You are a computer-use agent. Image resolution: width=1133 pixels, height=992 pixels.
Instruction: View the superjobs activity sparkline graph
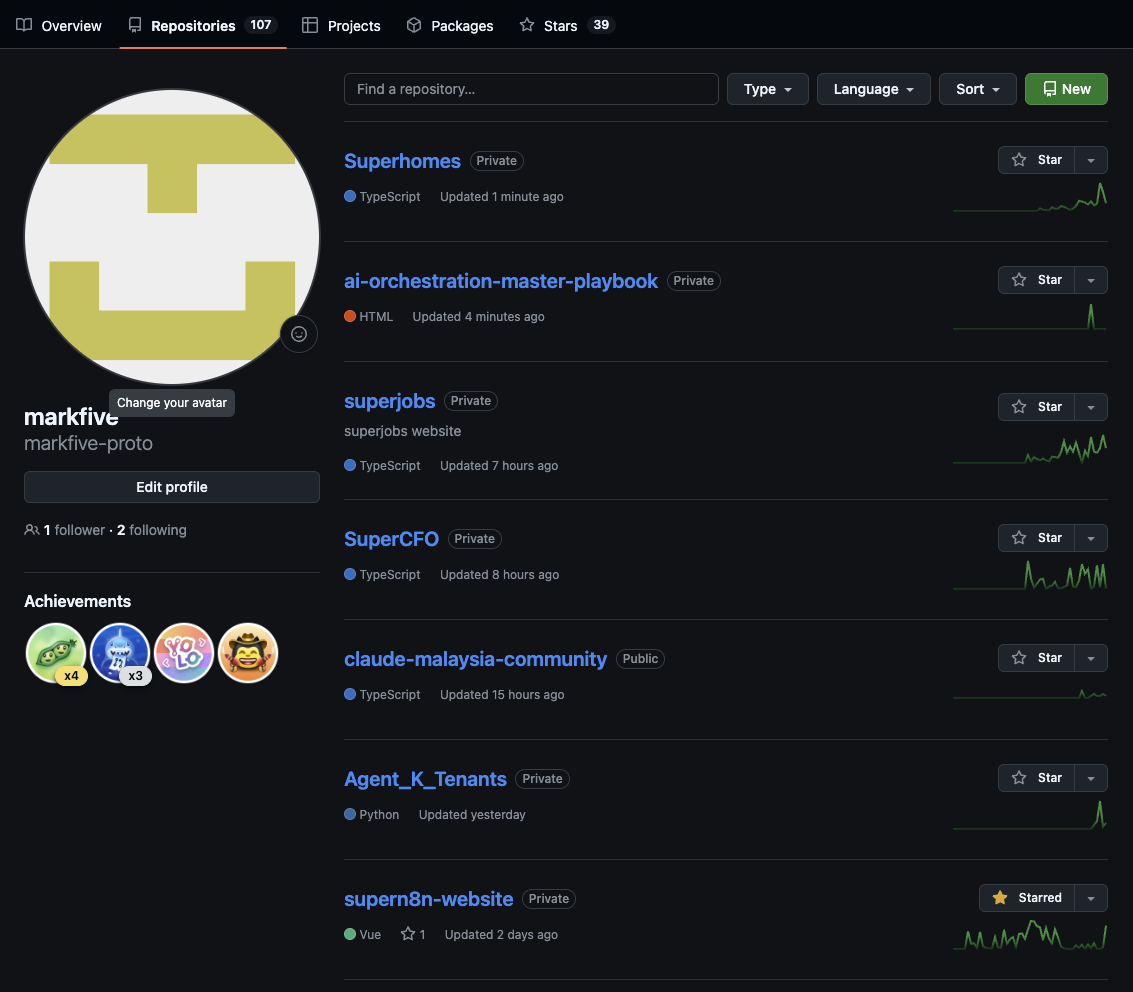click(x=1030, y=448)
